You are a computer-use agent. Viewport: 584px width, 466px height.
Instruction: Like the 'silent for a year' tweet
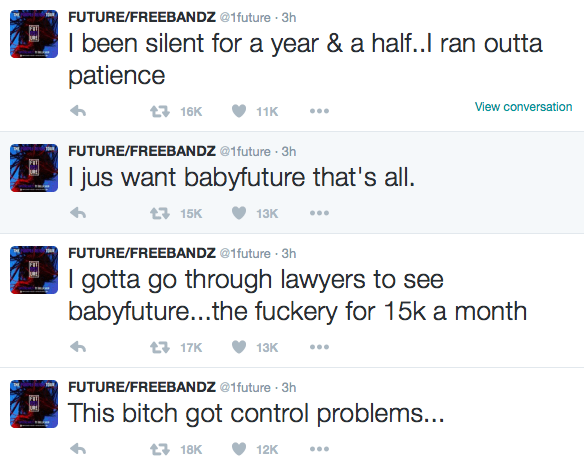pos(239,111)
